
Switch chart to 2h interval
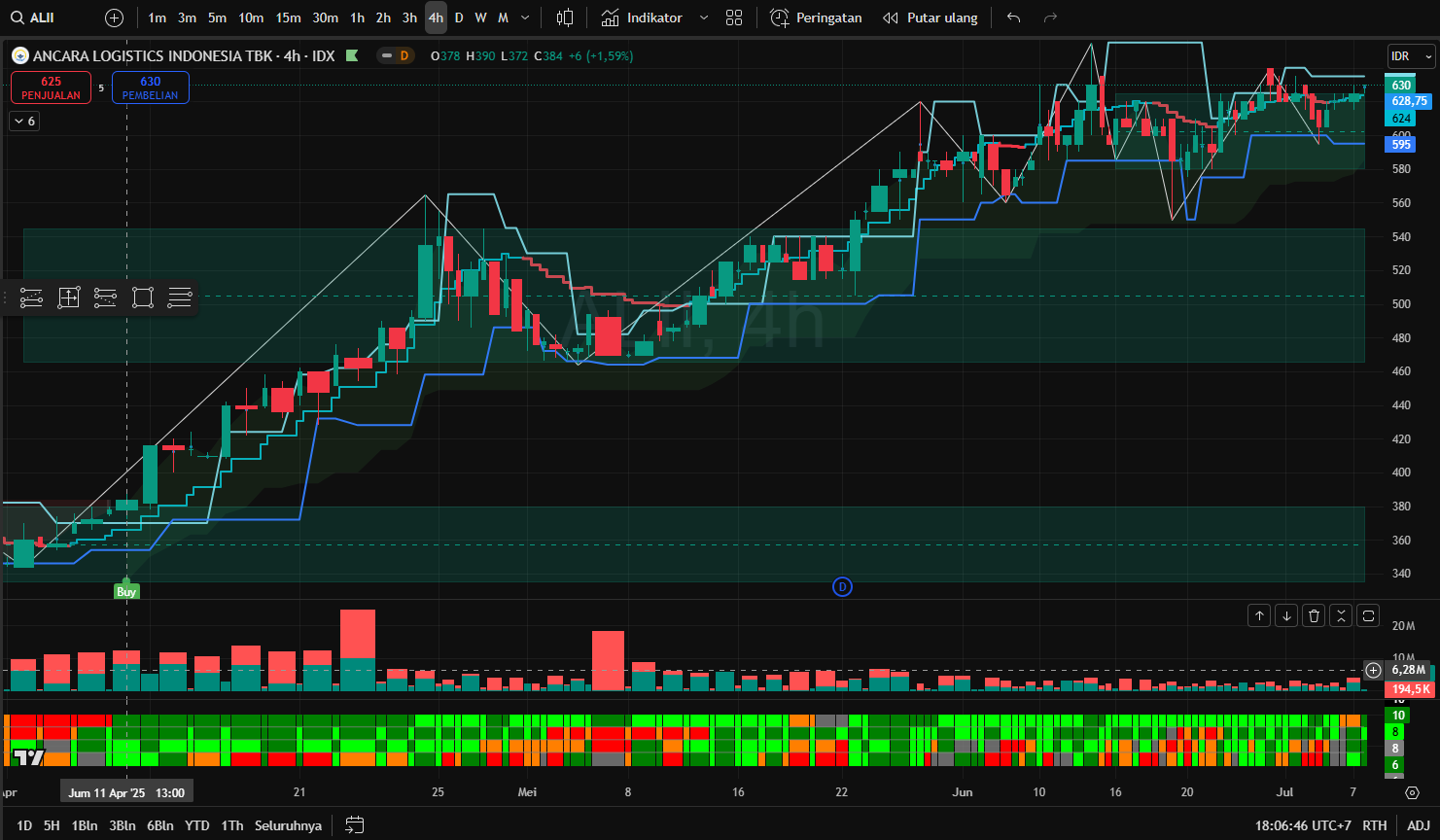pyautogui.click(x=383, y=17)
